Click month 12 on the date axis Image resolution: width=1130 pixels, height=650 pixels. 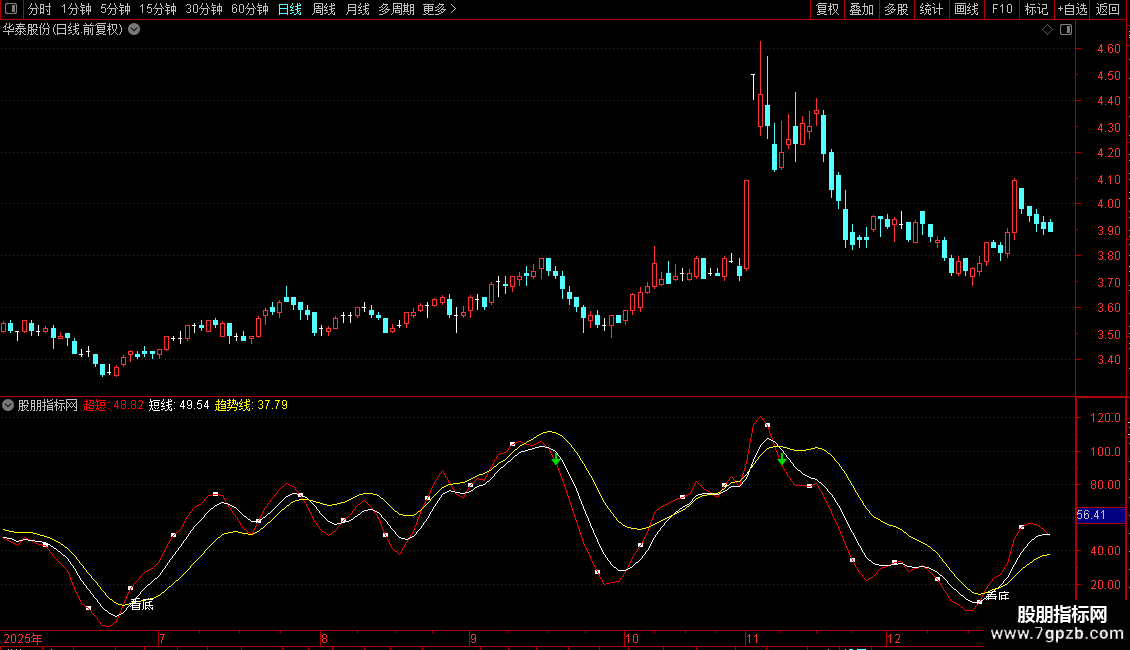click(x=894, y=638)
